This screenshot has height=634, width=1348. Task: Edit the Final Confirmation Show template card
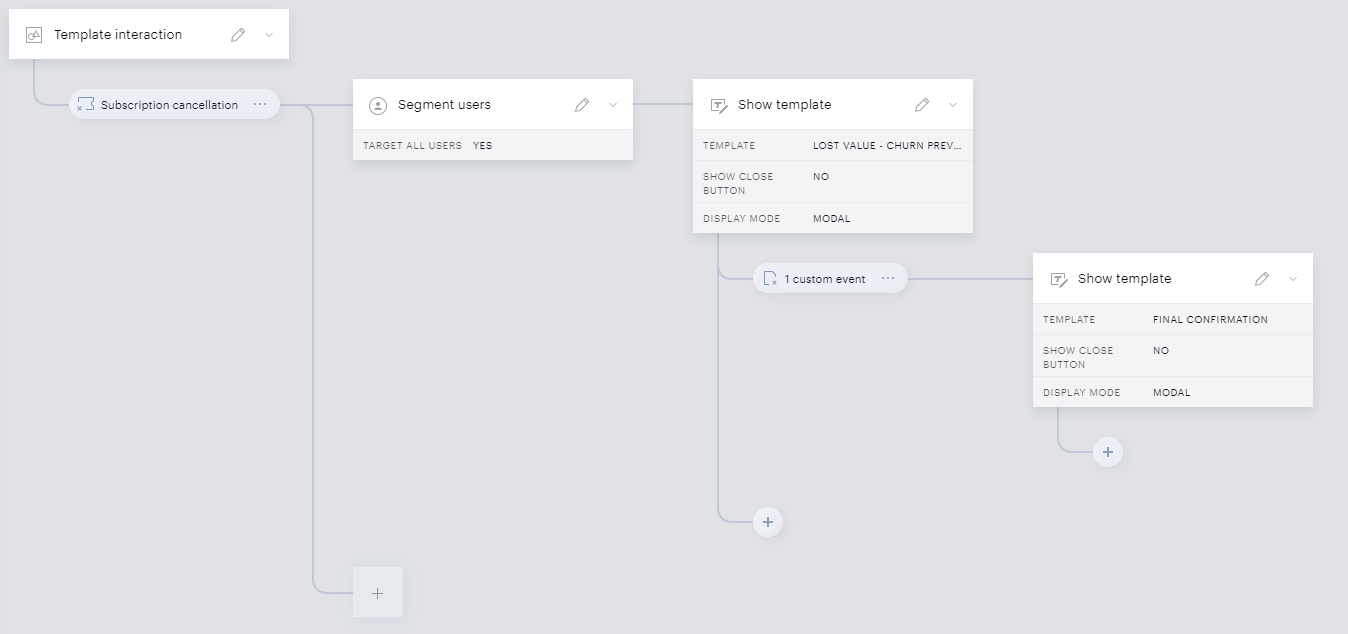click(x=1262, y=279)
